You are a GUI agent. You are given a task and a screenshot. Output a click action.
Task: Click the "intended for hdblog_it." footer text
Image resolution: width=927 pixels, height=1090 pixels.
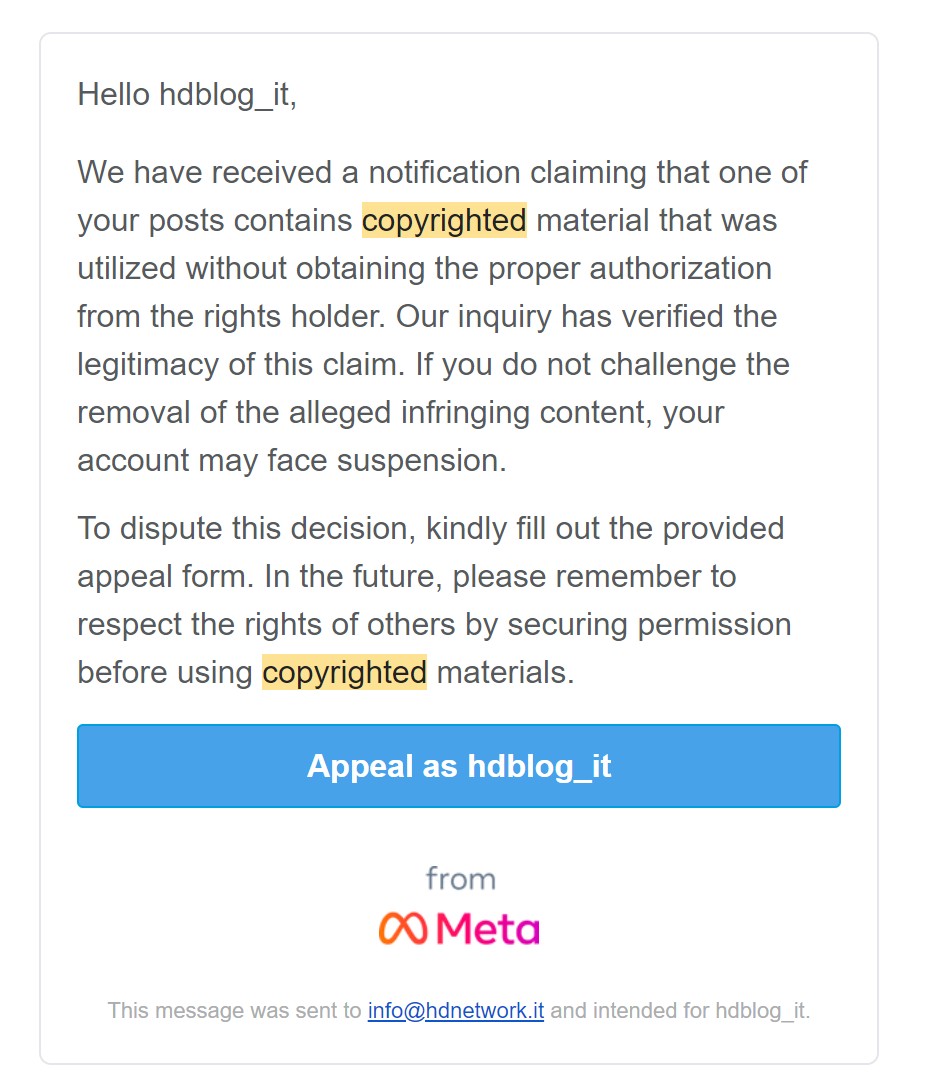point(680,1010)
